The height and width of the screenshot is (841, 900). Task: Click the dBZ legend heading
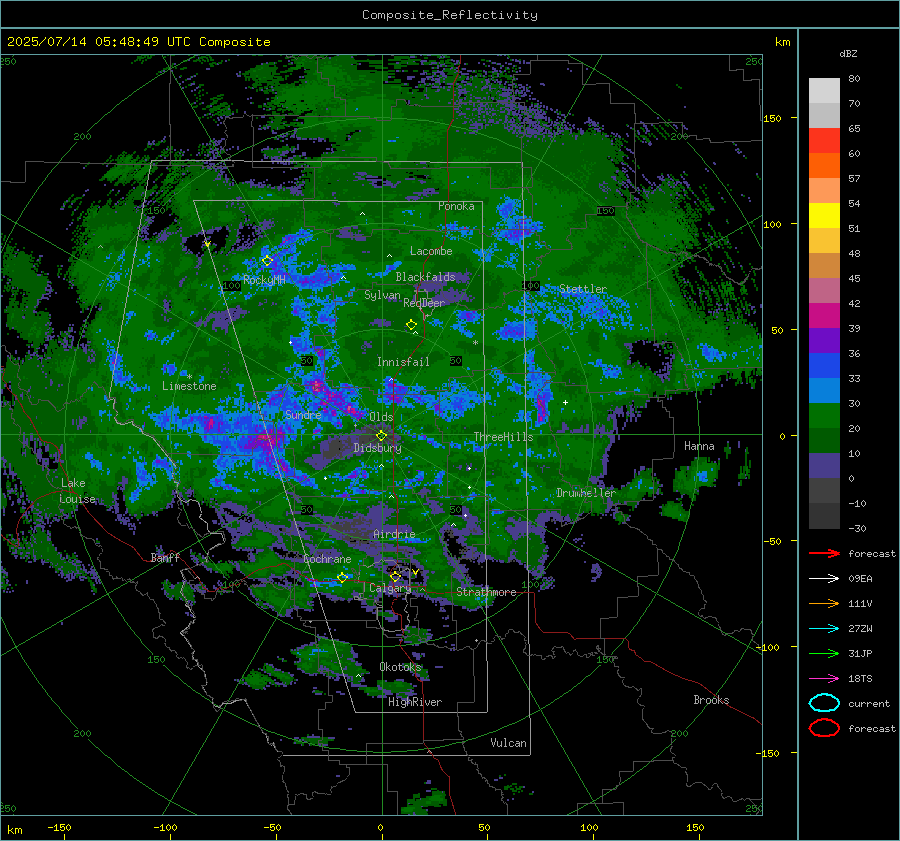[x=848, y=53]
